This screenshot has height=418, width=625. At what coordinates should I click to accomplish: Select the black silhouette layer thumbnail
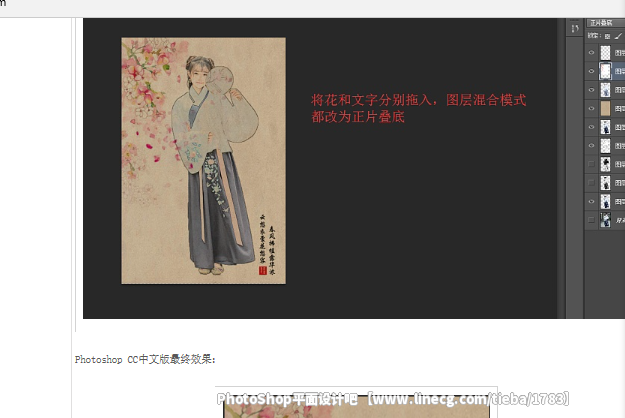(x=605, y=164)
